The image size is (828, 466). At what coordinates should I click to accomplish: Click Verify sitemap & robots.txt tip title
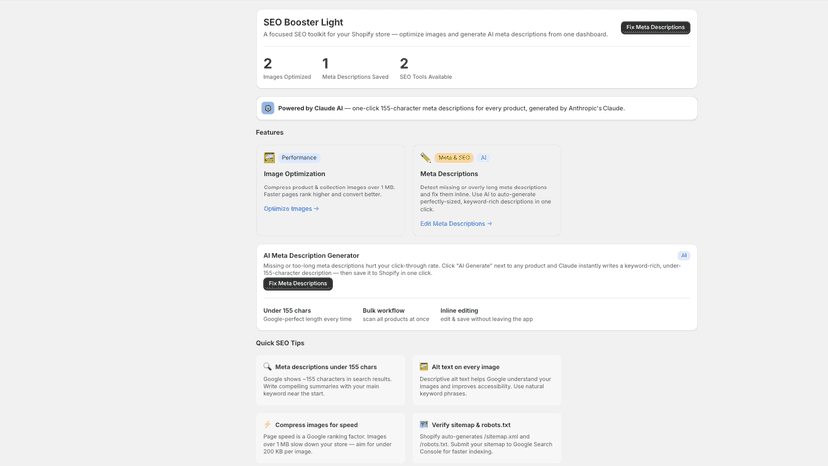click(471, 425)
